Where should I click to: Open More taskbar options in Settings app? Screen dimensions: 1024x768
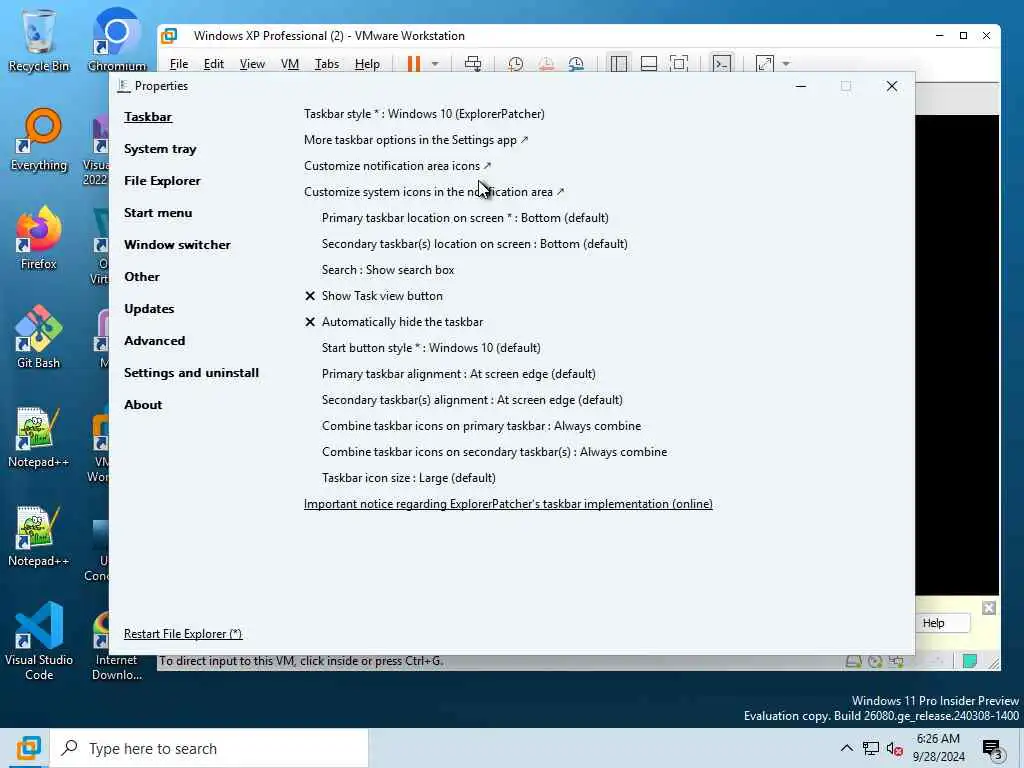tap(416, 140)
